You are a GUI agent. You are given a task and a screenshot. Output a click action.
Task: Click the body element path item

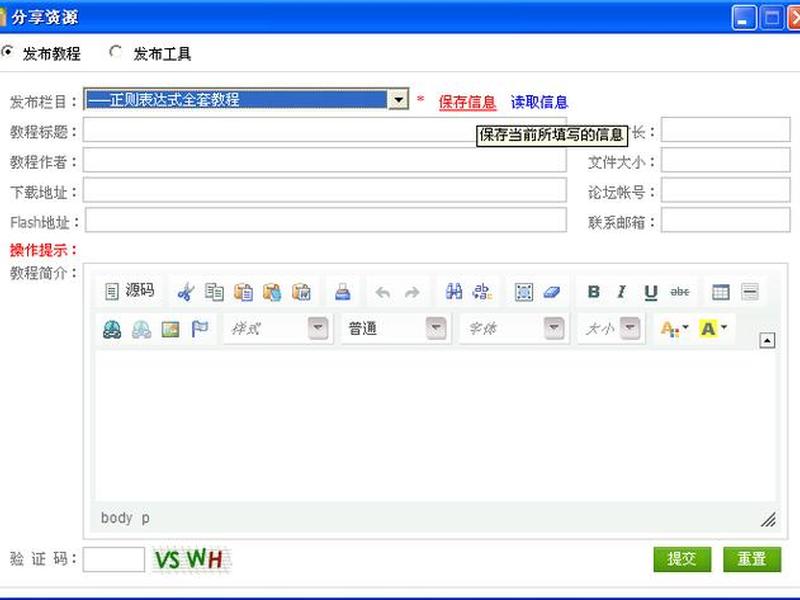click(x=117, y=518)
